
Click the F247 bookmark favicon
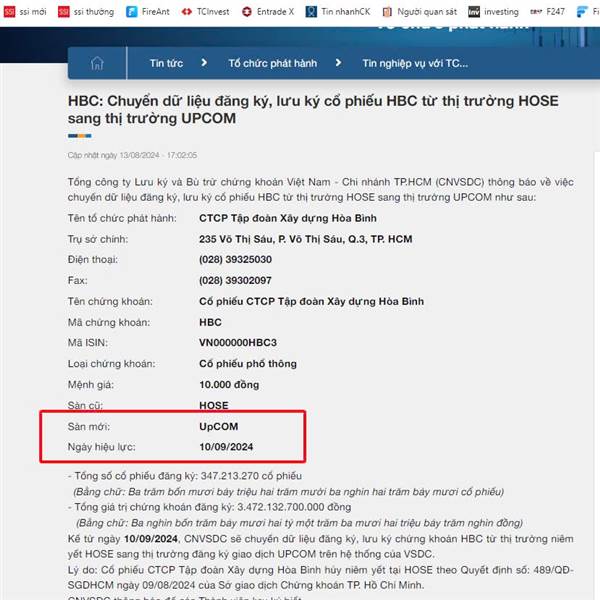tap(536, 12)
